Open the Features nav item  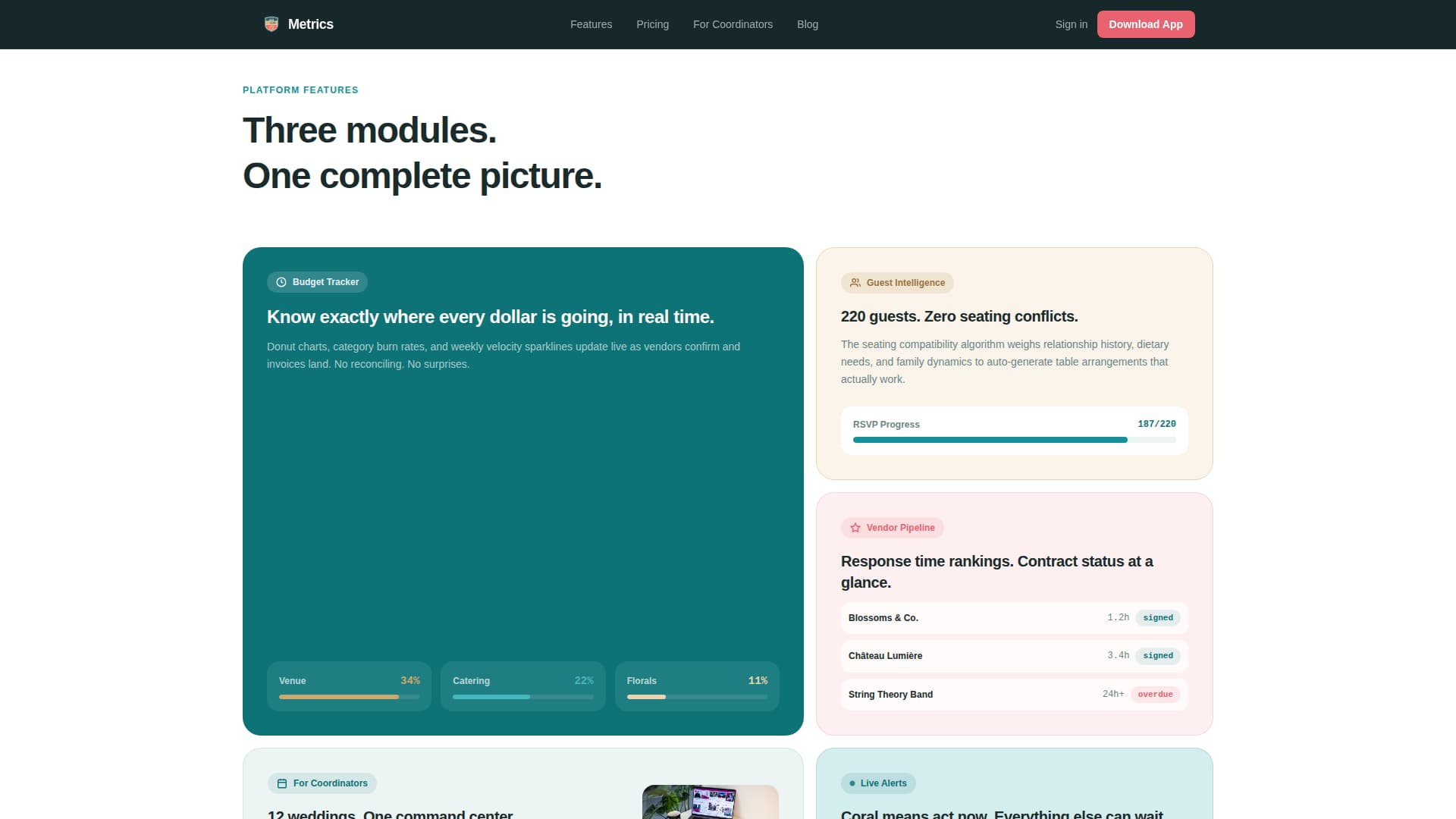click(x=591, y=24)
